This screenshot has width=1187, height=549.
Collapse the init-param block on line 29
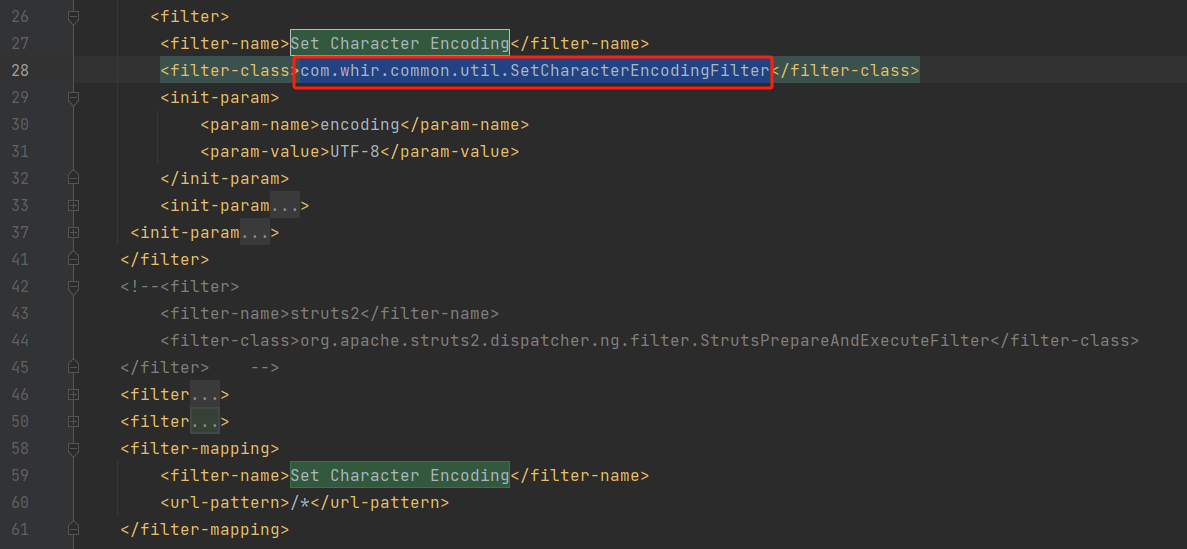tap(73, 97)
